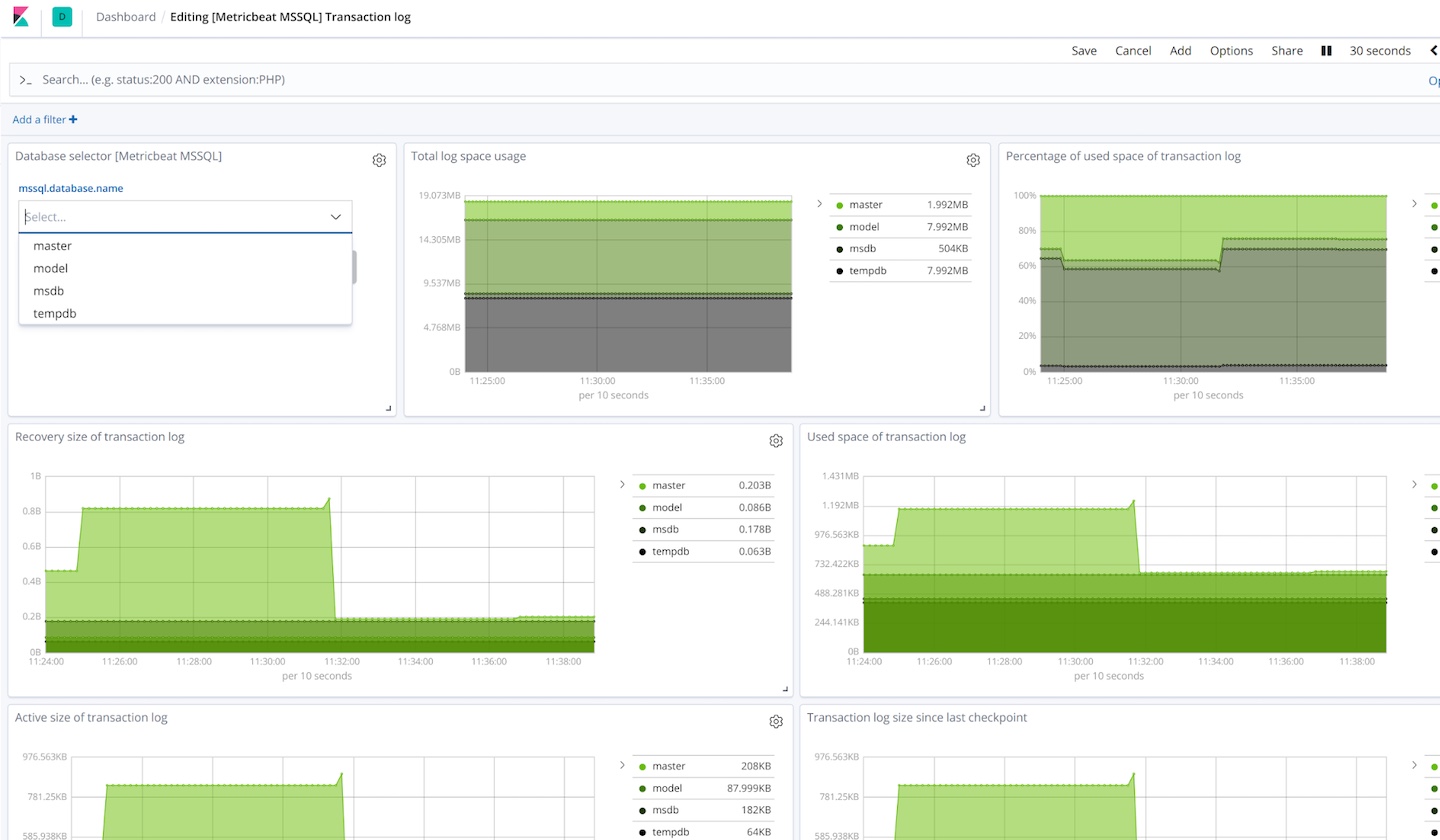Grab Total log space usage corner handle
This screenshot has height=840, width=1440.
click(x=983, y=408)
